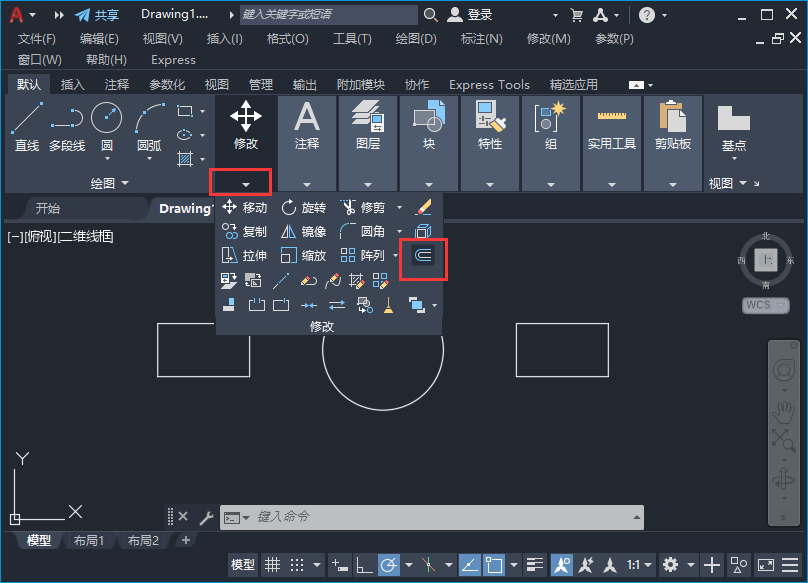Select the Scale (缩放) tool
The width and height of the screenshot is (808, 583).
[304, 255]
